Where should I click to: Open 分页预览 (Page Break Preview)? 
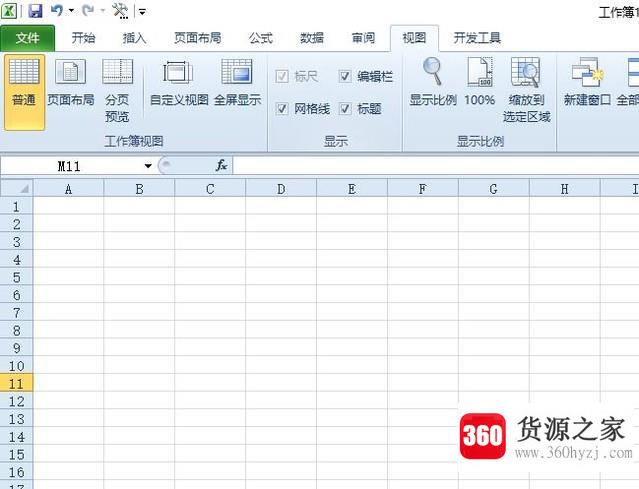pos(117,90)
